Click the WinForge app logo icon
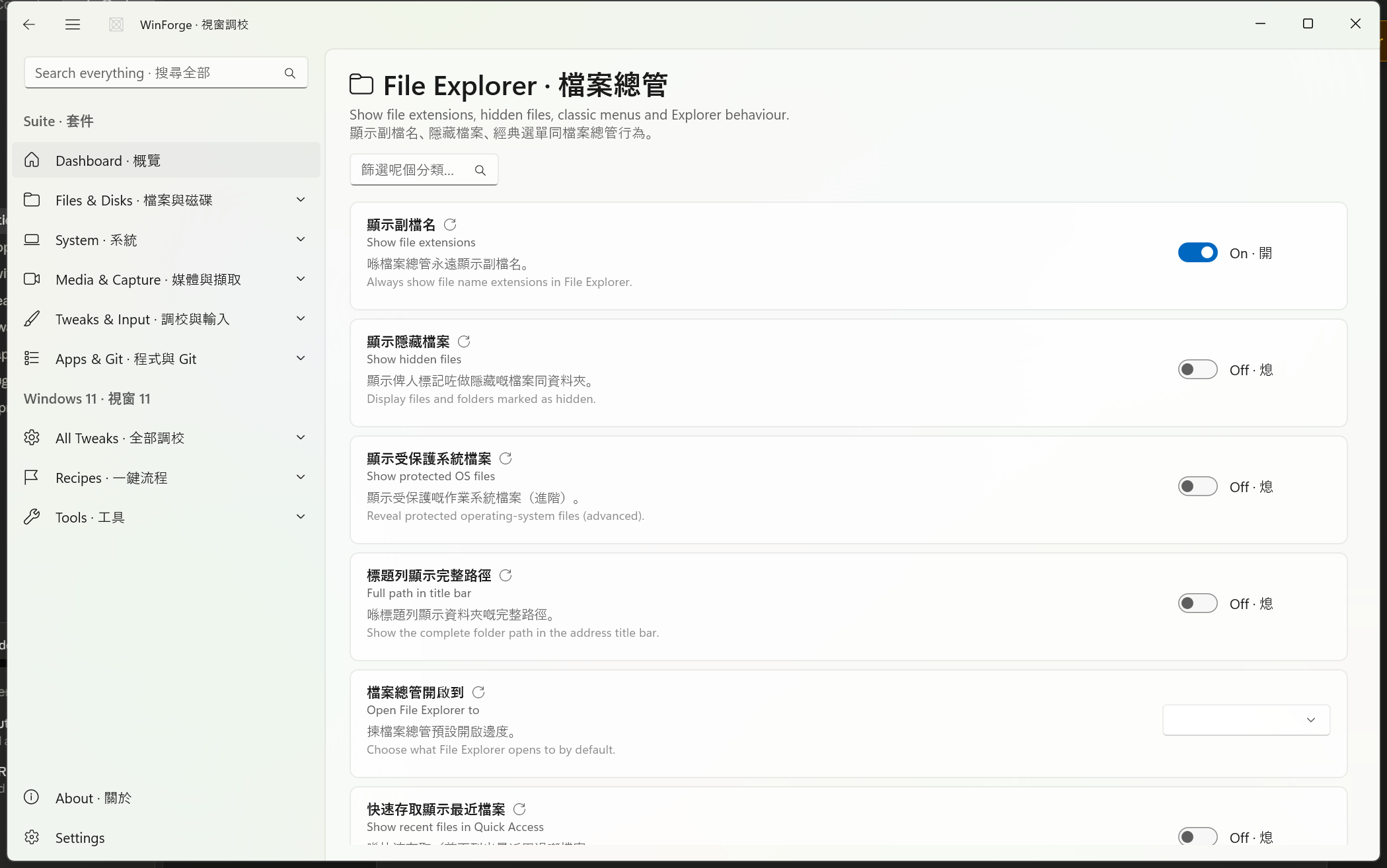This screenshot has height=868, width=1387. point(116,24)
